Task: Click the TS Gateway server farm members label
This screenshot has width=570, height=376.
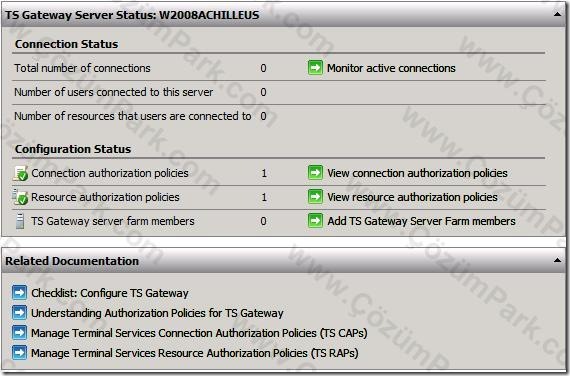Action: click(x=113, y=221)
